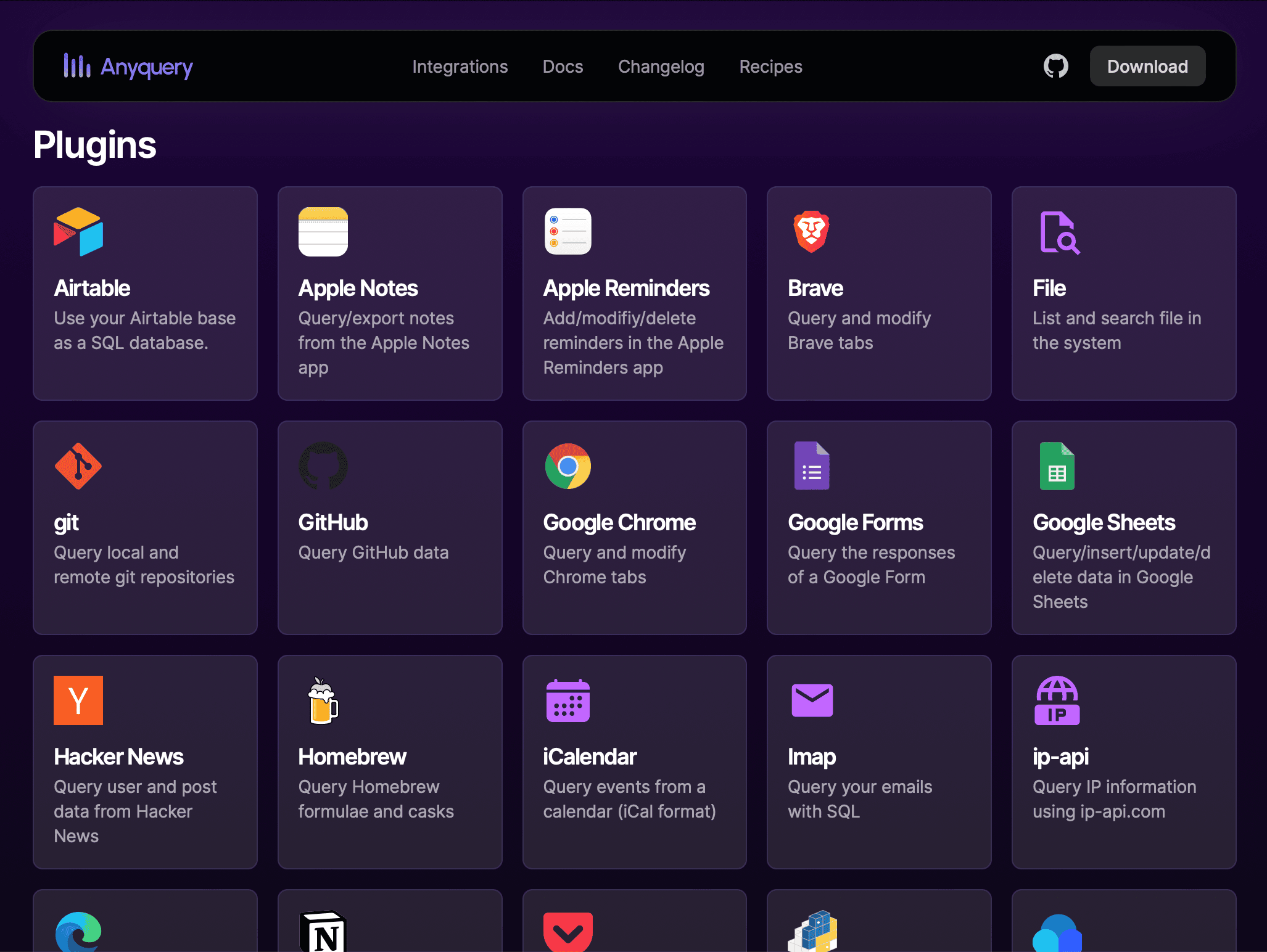Open the Imap plugin card
The image size is (1267, 952).
(x=878, y=762)
